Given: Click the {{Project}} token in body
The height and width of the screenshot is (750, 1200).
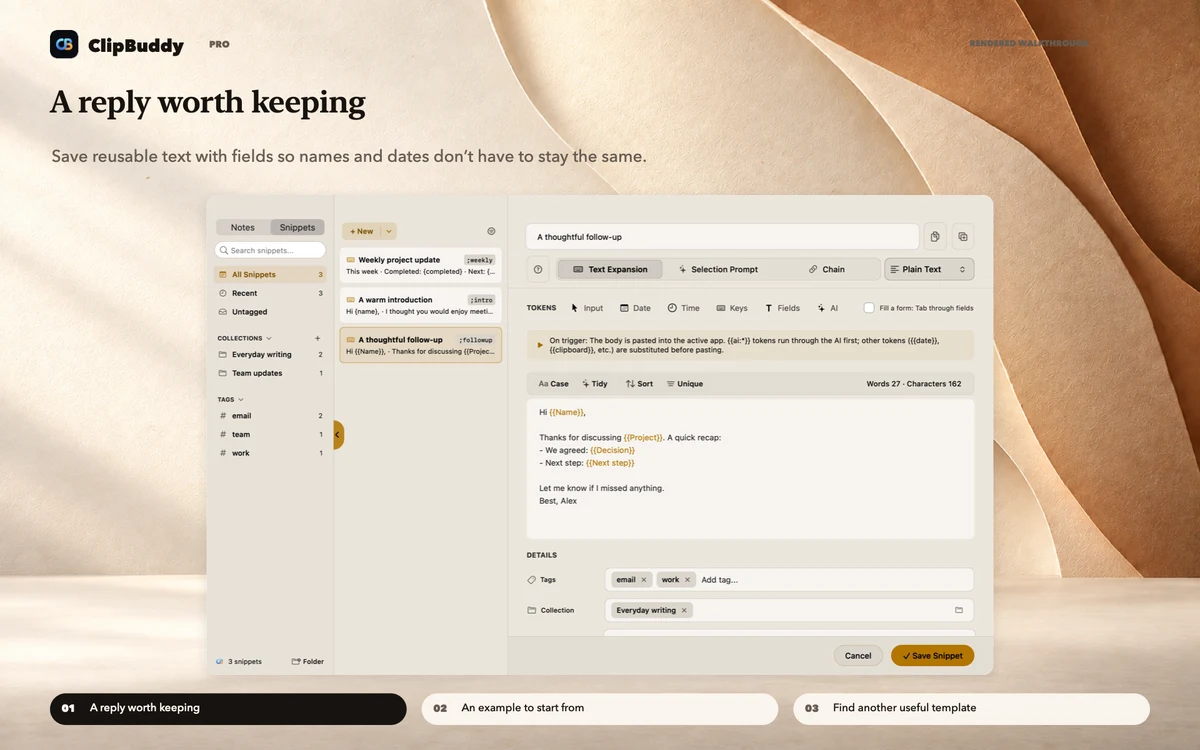Looking at the screenshot, I should [643, 437].
